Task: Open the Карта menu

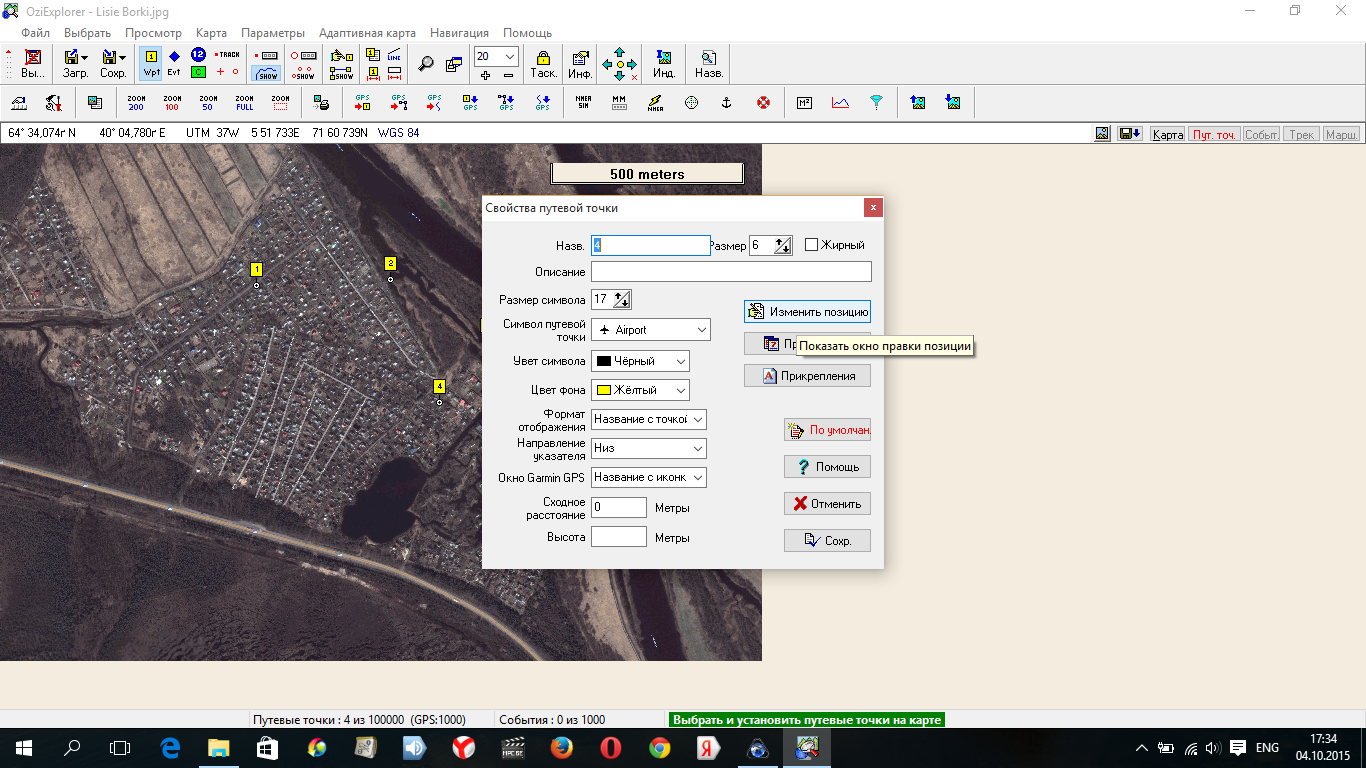Action: pos(211,33)
